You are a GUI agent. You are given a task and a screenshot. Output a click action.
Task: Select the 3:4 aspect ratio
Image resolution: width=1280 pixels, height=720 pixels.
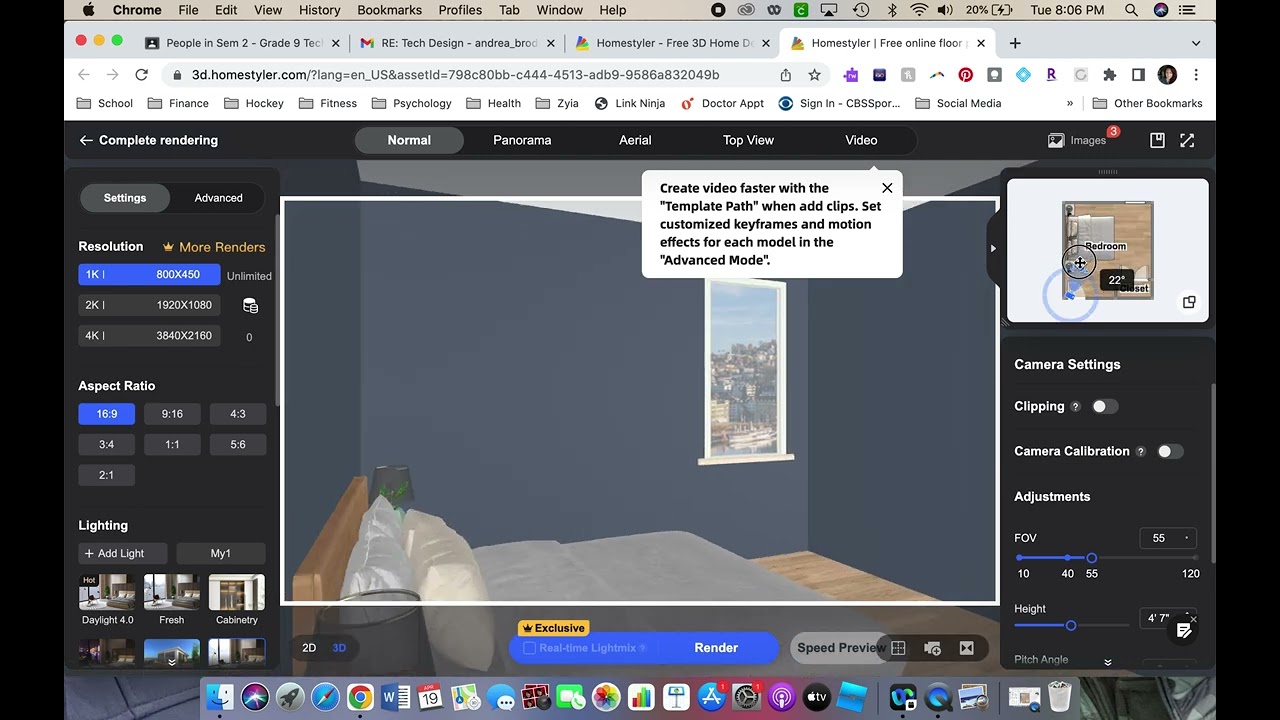(107, 445)
